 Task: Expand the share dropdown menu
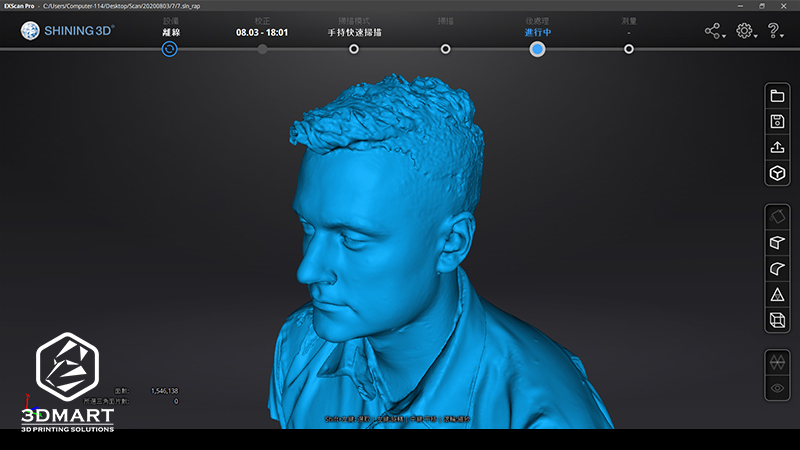click(x=714, y=32)
